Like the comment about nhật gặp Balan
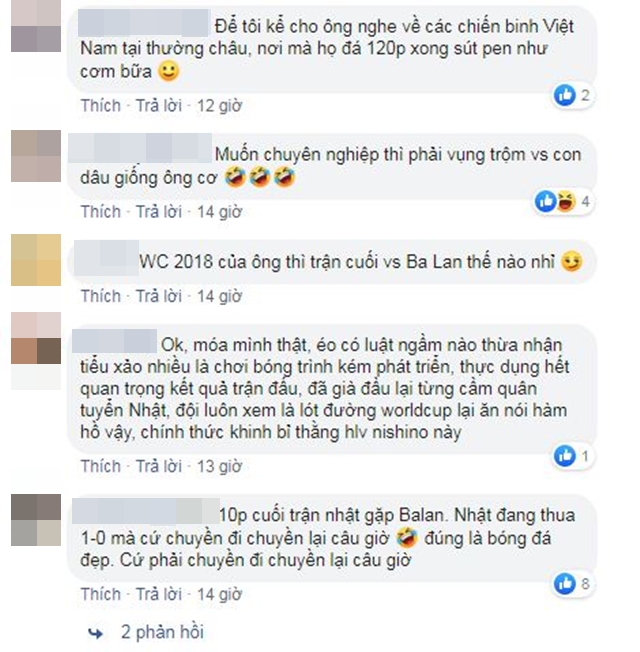Viewport: 640px width, 652px height. click(101, 594)
